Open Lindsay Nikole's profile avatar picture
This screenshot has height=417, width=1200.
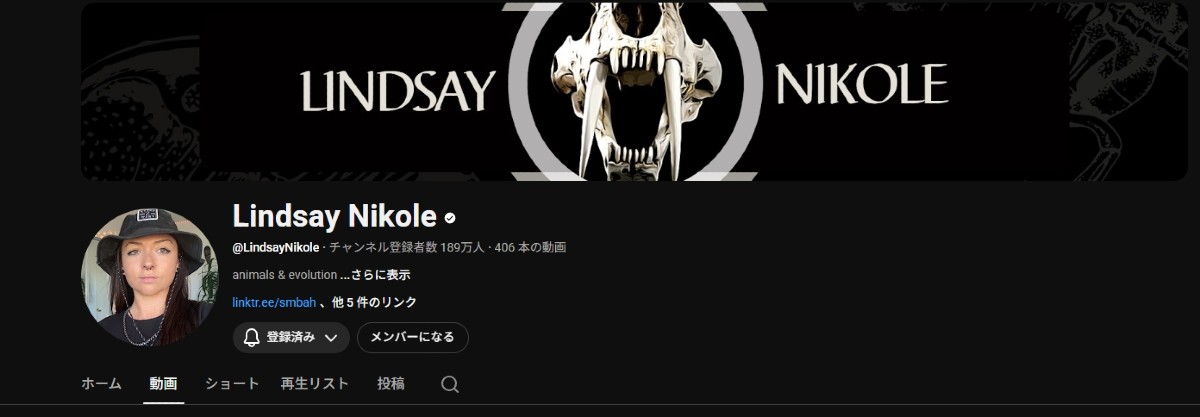[x=149, y=277]
